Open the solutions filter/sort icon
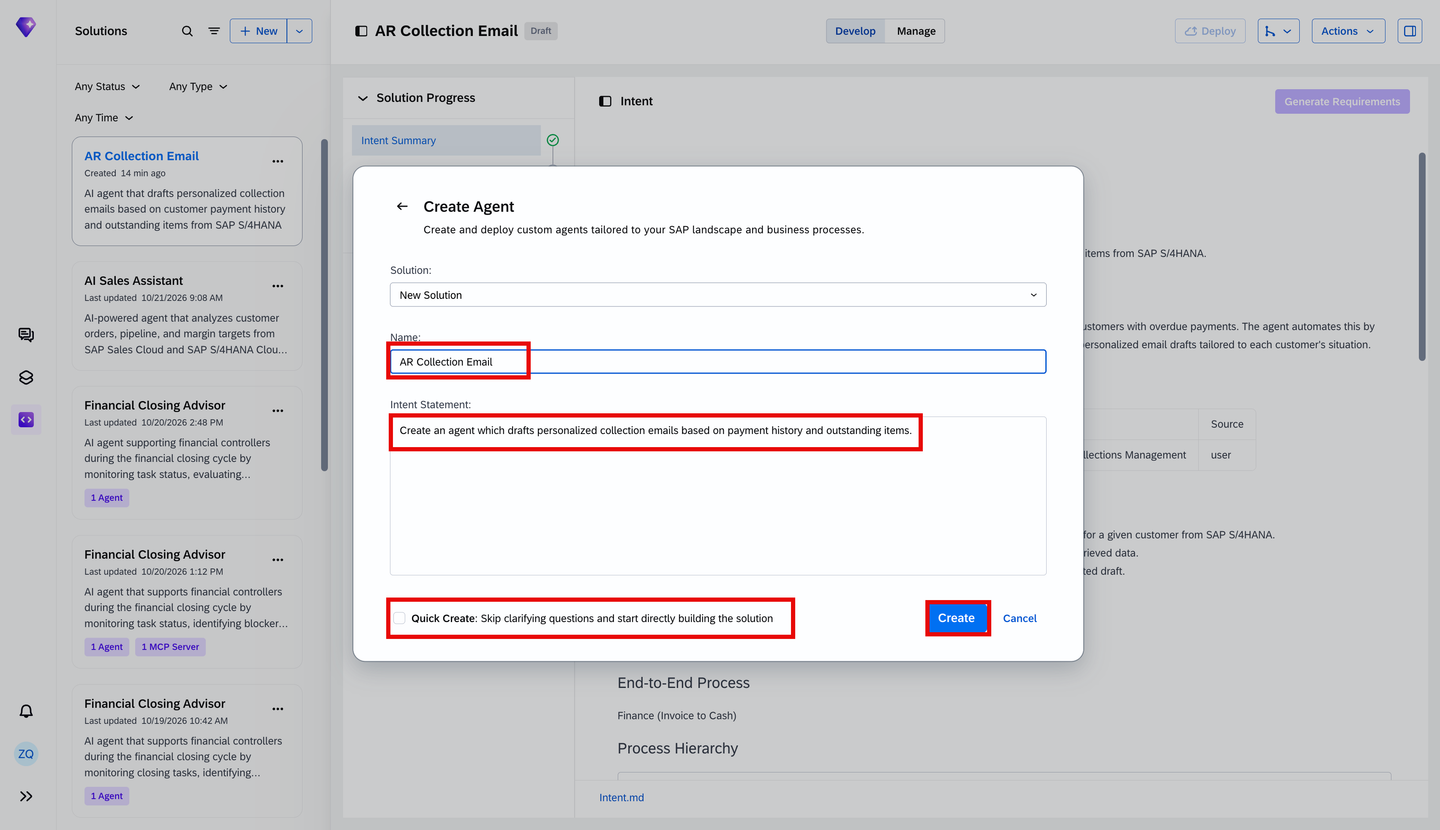1440x830 pixels. click(214, 31)
